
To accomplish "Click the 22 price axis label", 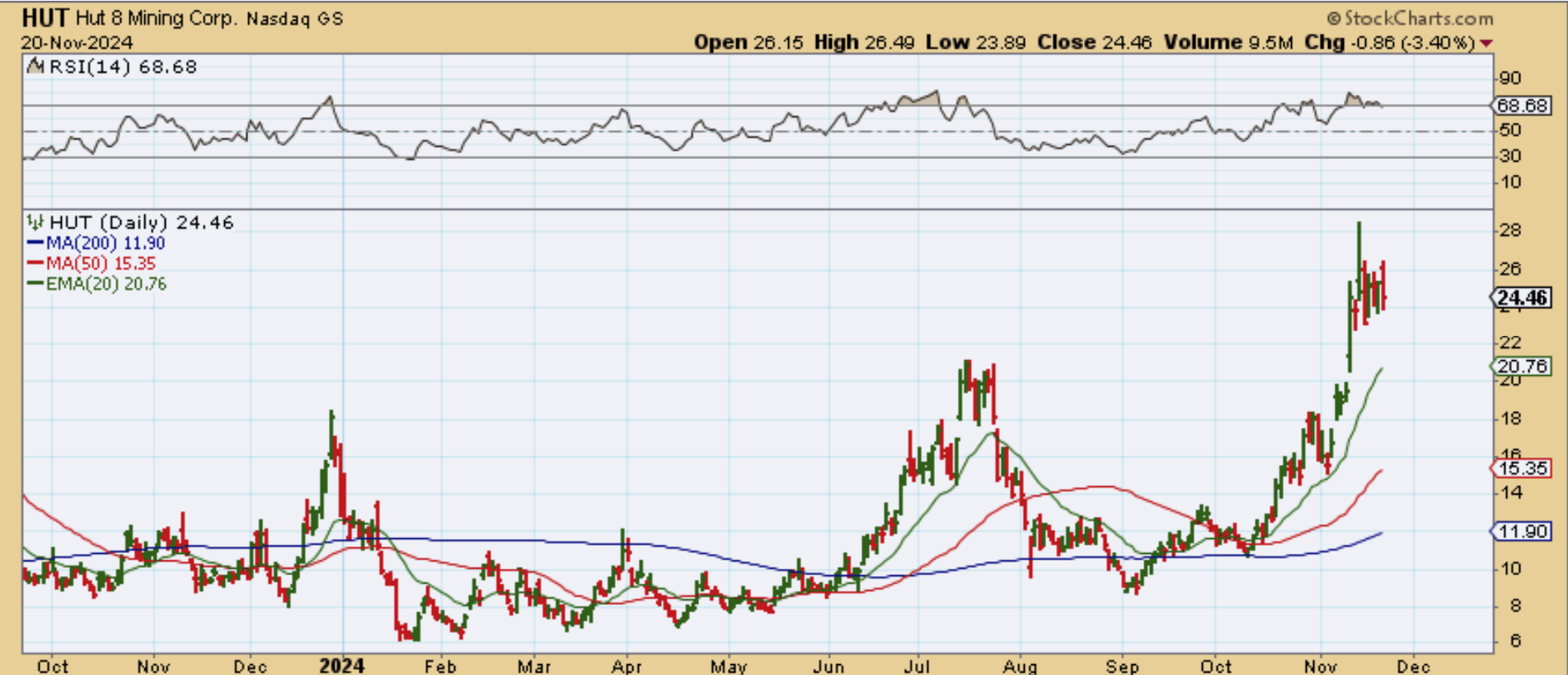I will [x=1510, y=342].
